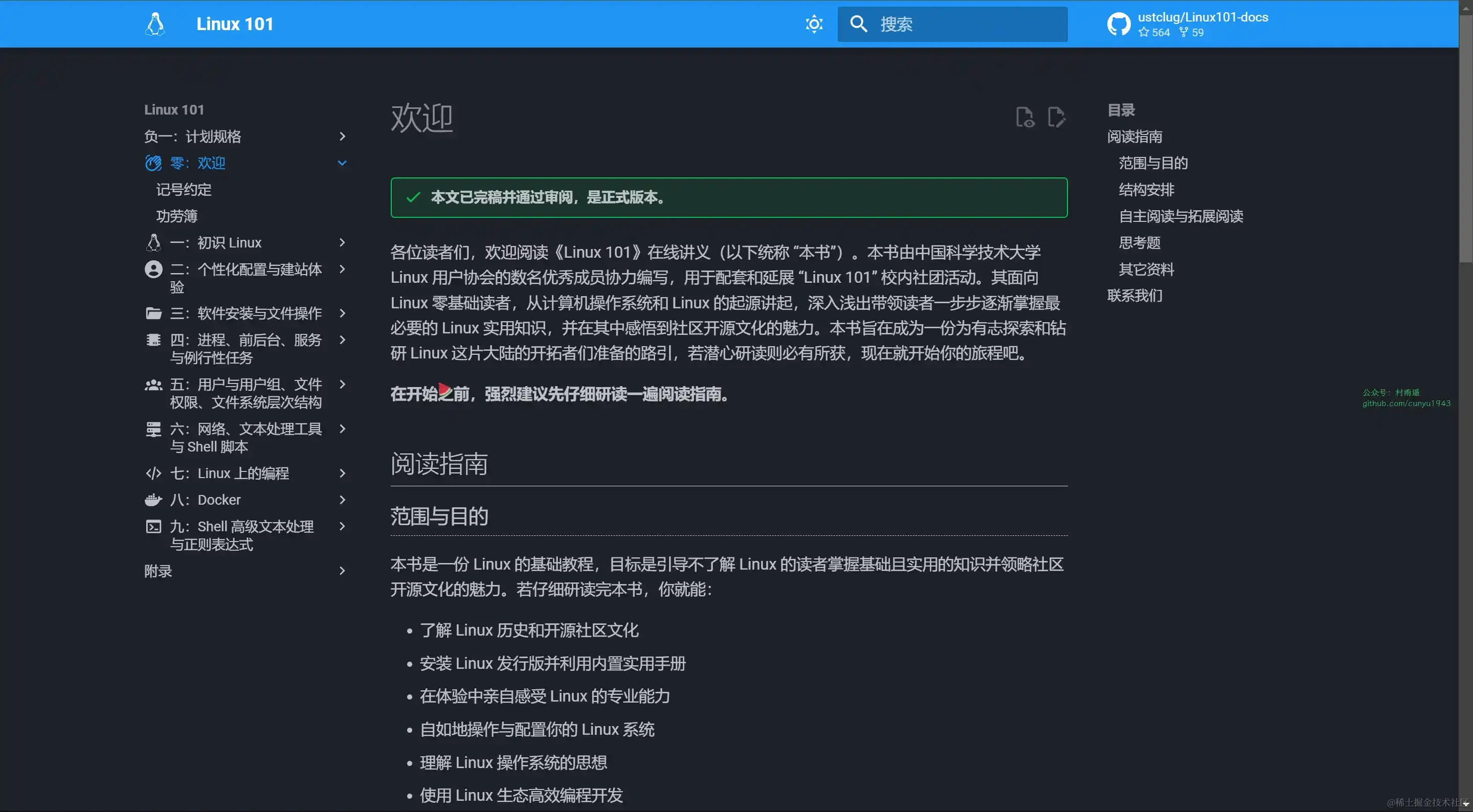Click the Linux 101 sidebar title
This screenshot has width=1473, height=812.
174,110
